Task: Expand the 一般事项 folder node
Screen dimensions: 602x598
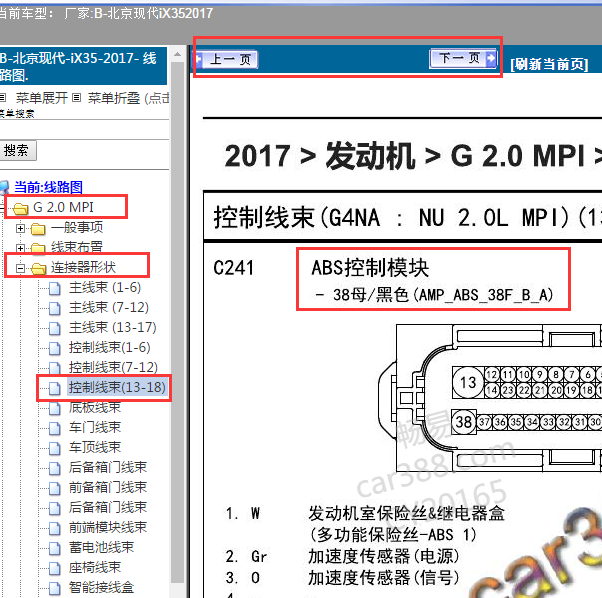Action: point(20,228)
